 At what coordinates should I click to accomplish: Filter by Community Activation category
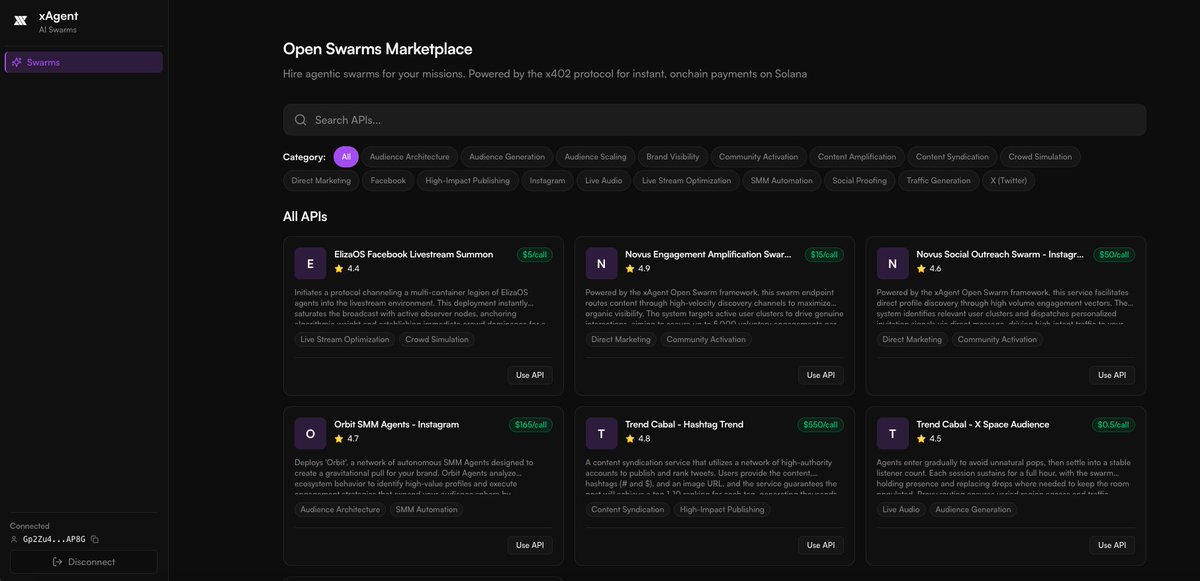(759, 157)
